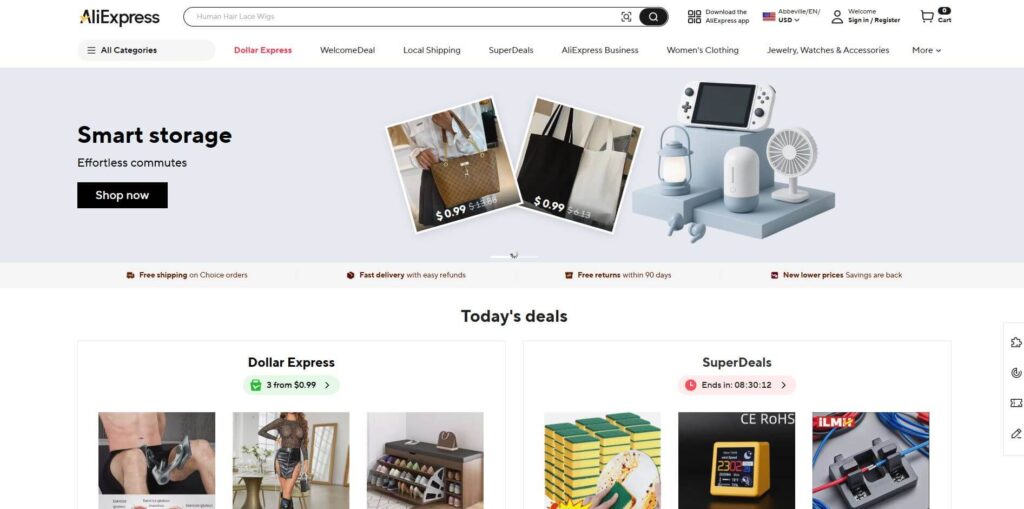Open the shopping cart icon
The image size is (1024, 509).
click(x=927, y=16)
